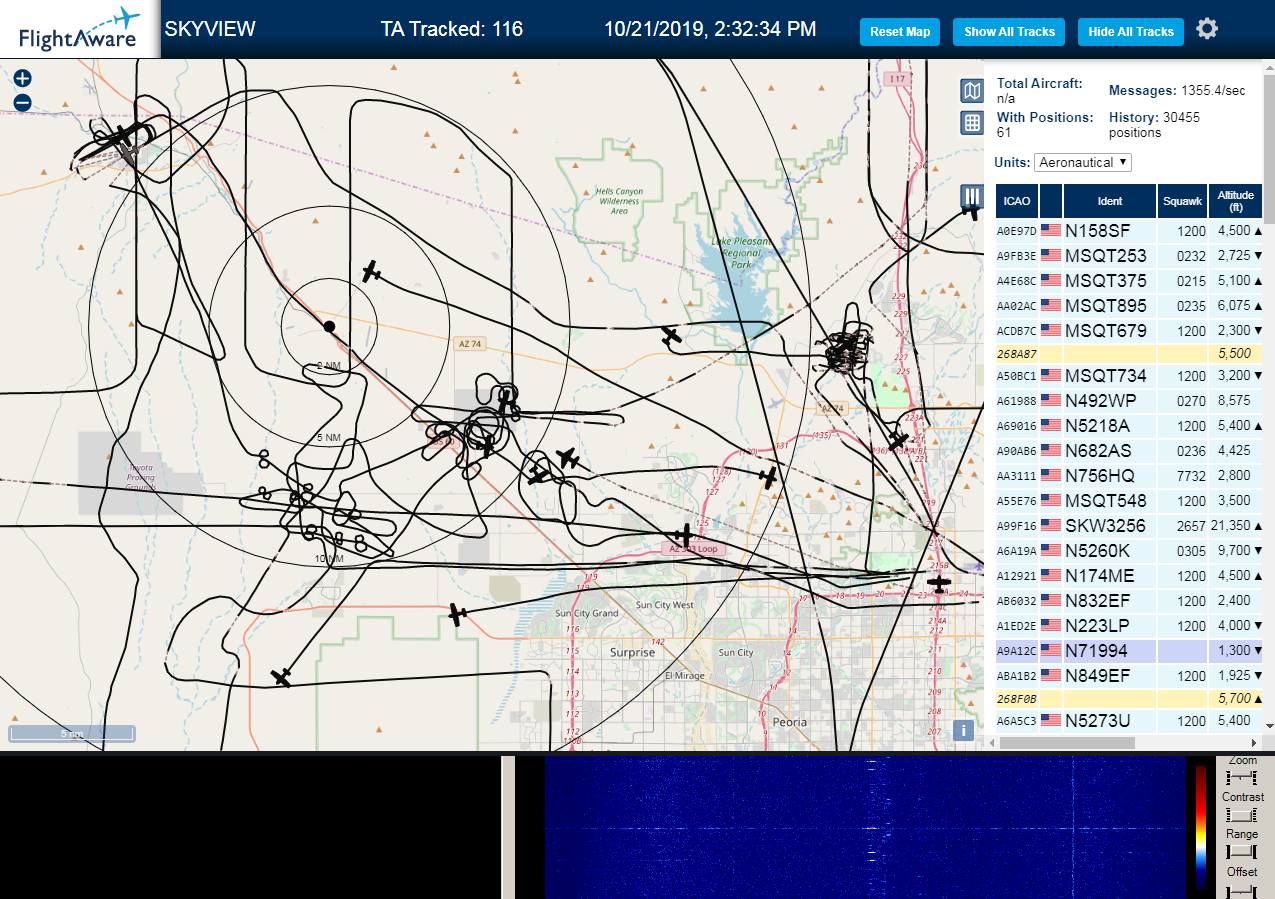Select aircraft row N849EF
The image size is (1275, 899).
(1129, 676)
